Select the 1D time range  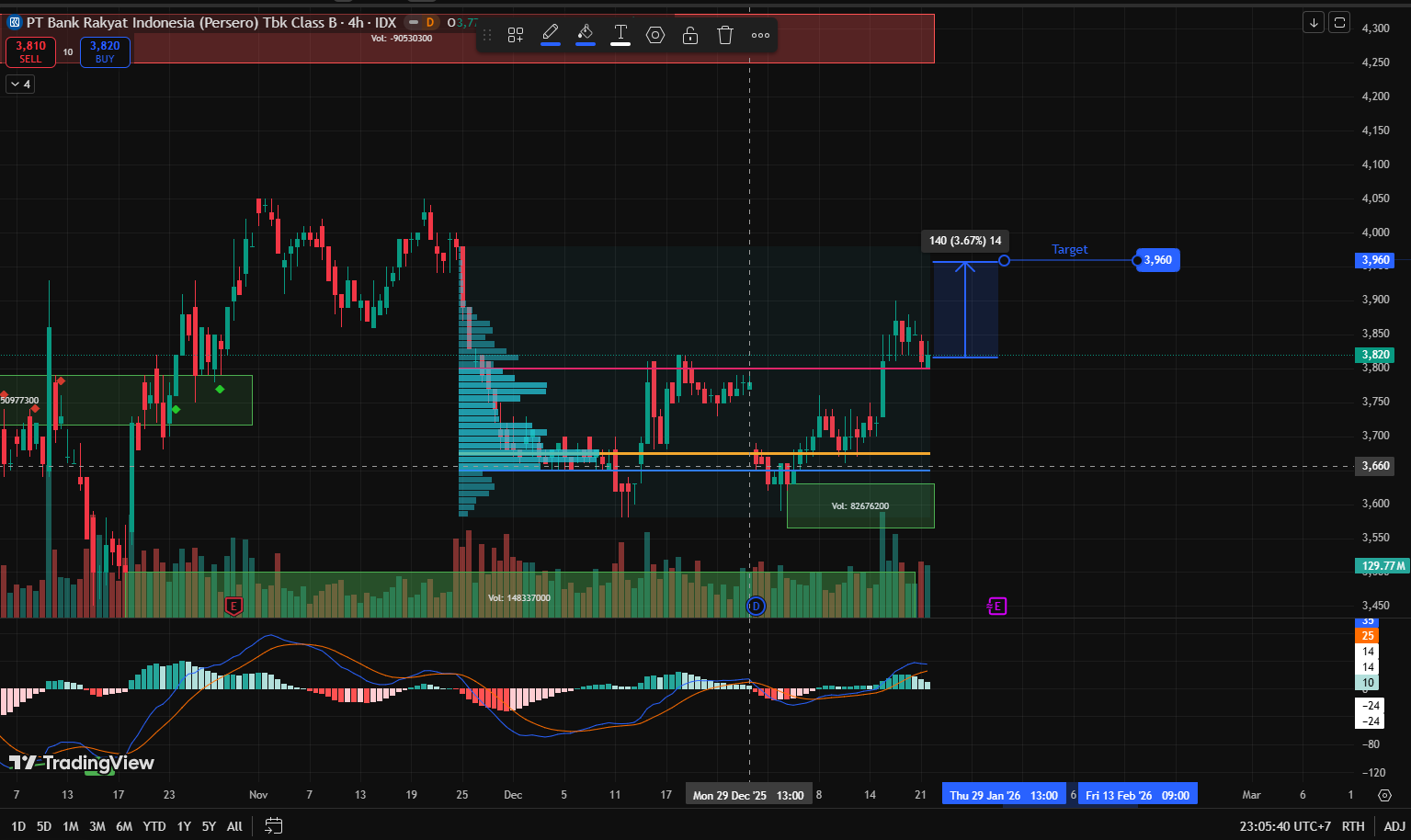click(18, 826)
